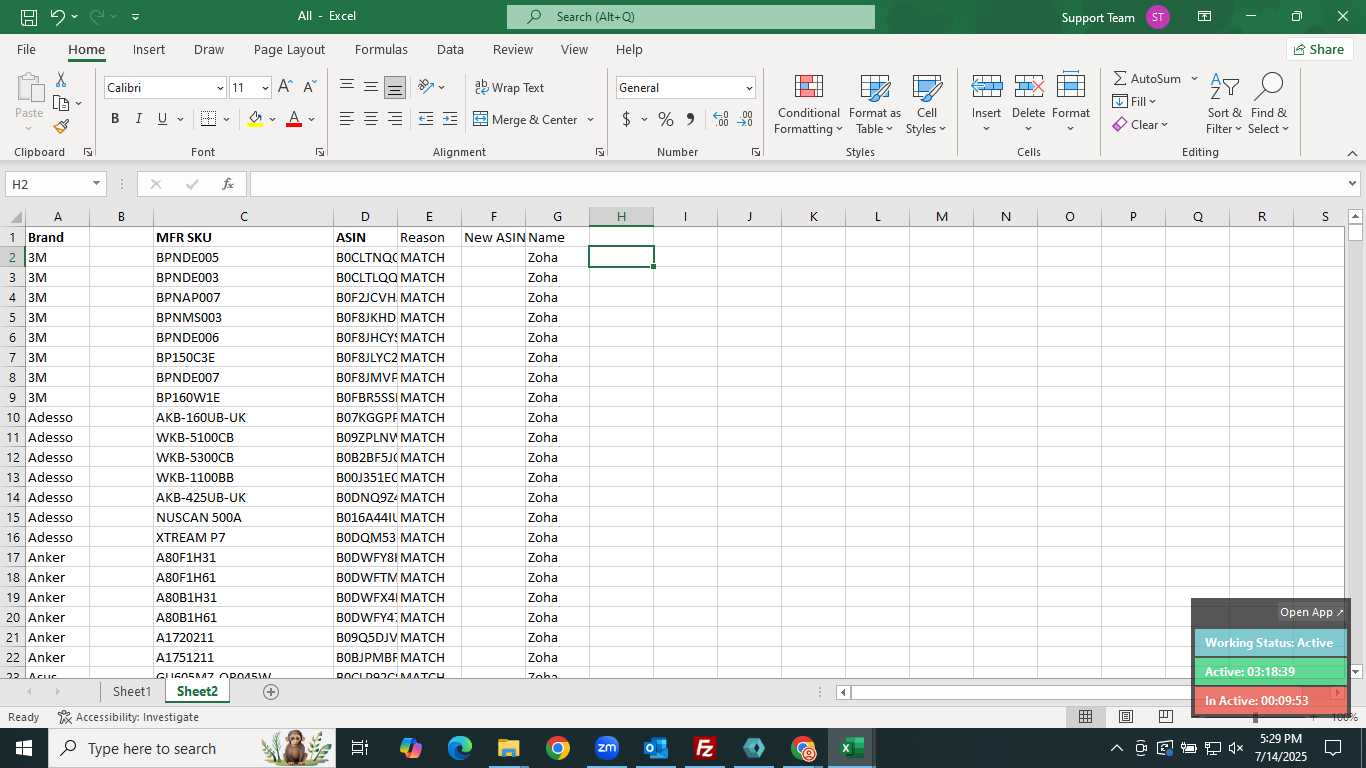Click AutoSum

[1147, 78]
